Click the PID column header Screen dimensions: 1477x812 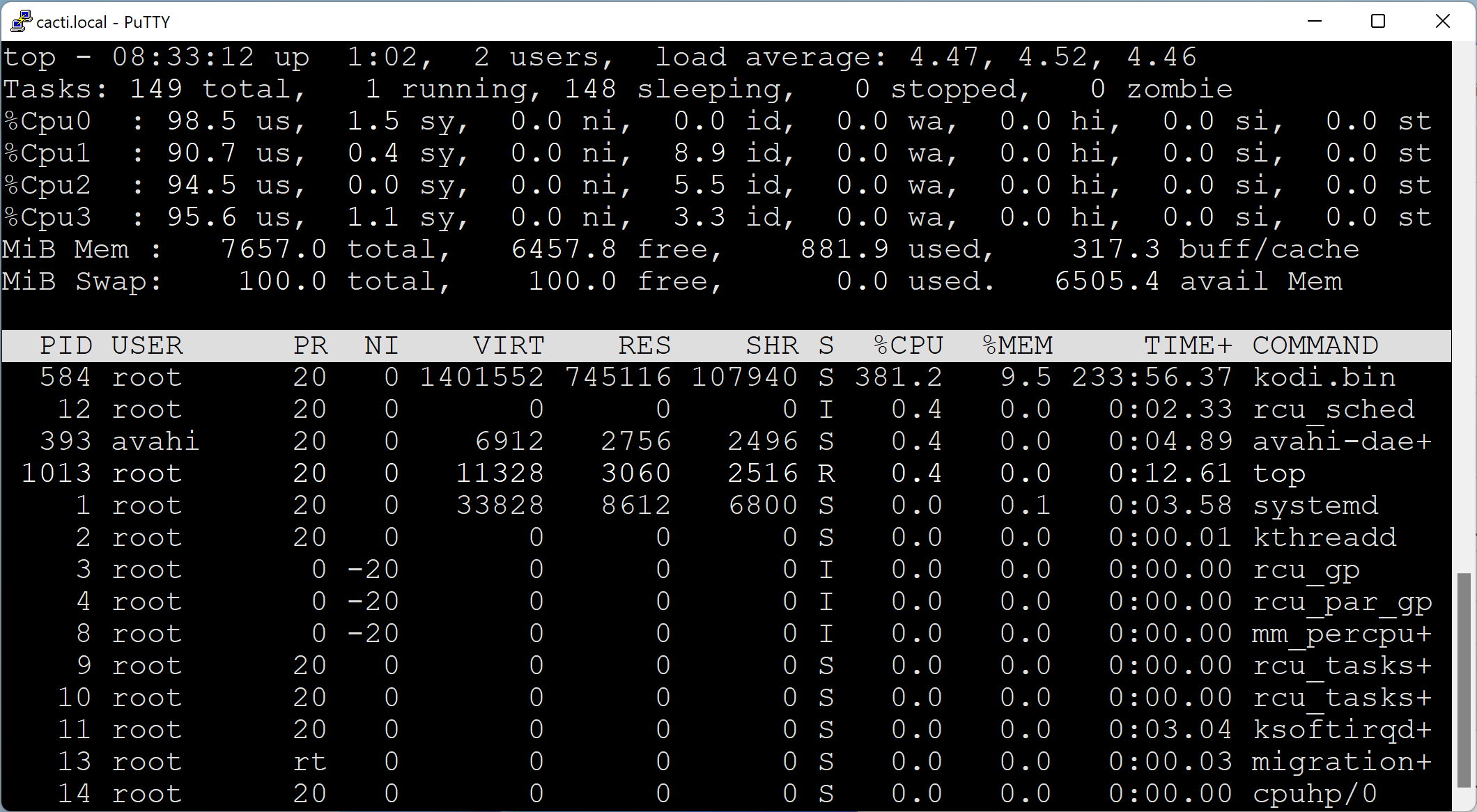point(65,345)
